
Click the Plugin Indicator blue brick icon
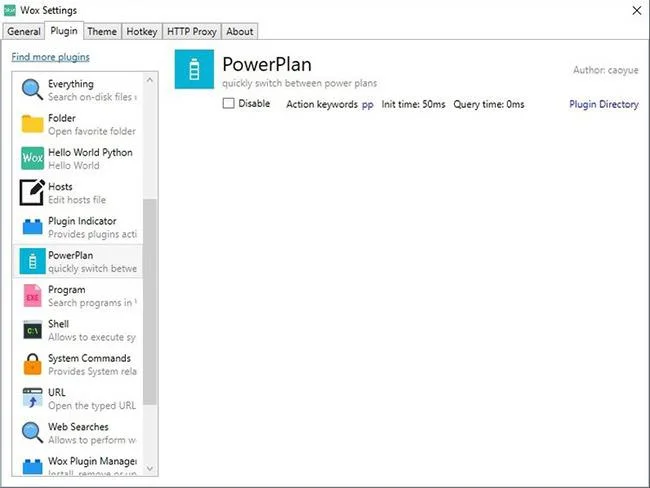point(32,227)
